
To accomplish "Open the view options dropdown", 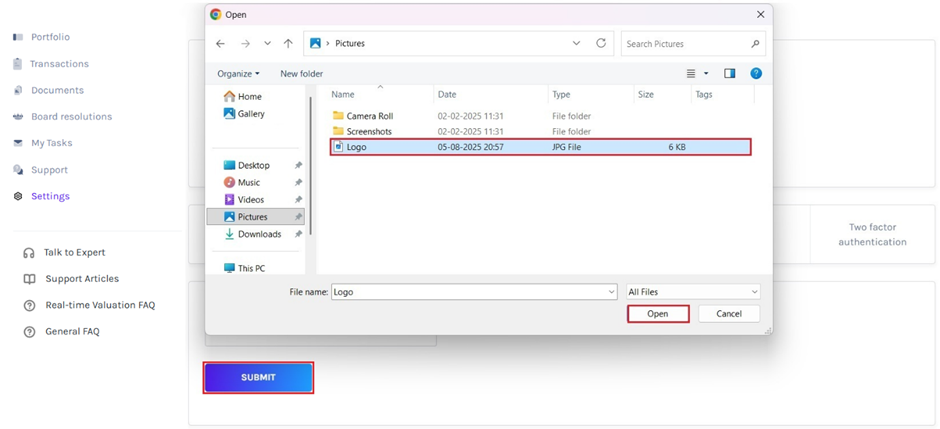I will [706, 74].
